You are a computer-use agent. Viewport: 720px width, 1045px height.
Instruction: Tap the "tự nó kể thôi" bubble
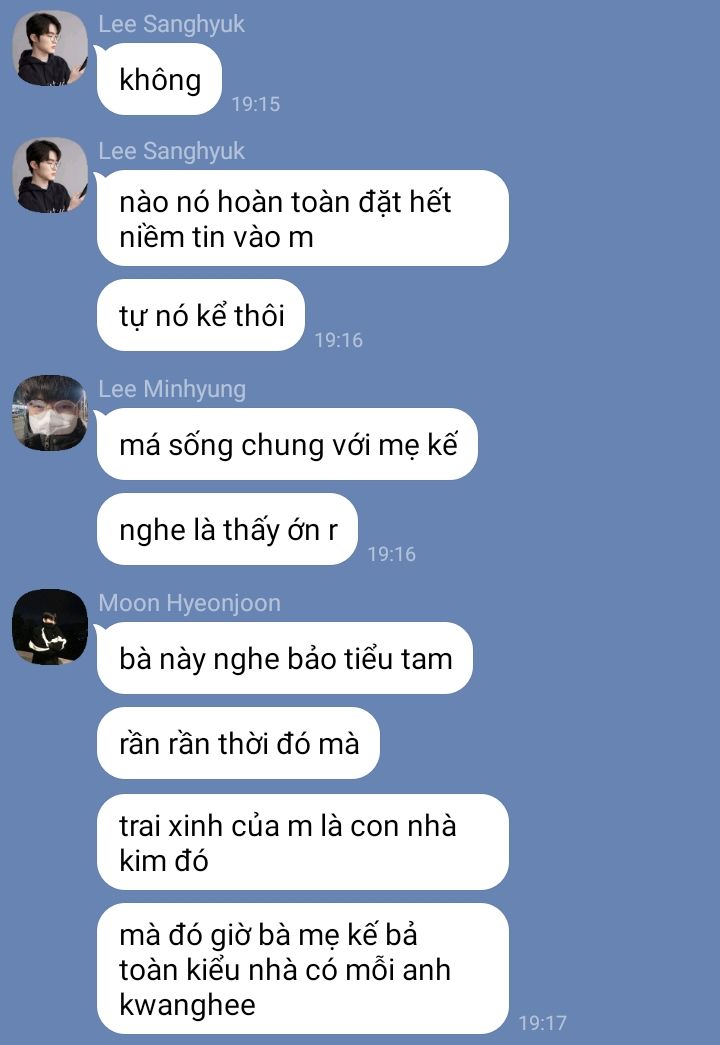coord(201,315)
